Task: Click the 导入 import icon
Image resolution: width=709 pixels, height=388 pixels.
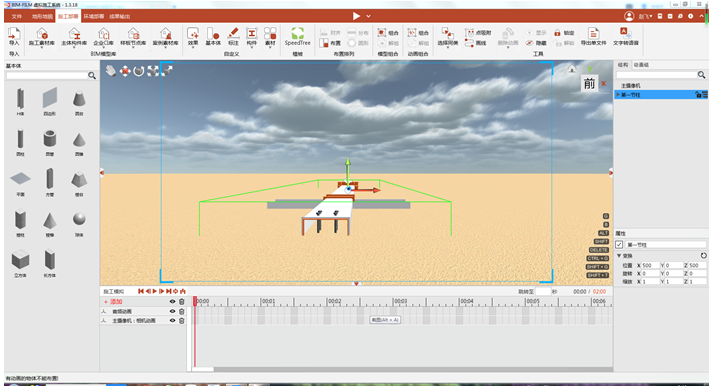Action: [x=14, y=36]
